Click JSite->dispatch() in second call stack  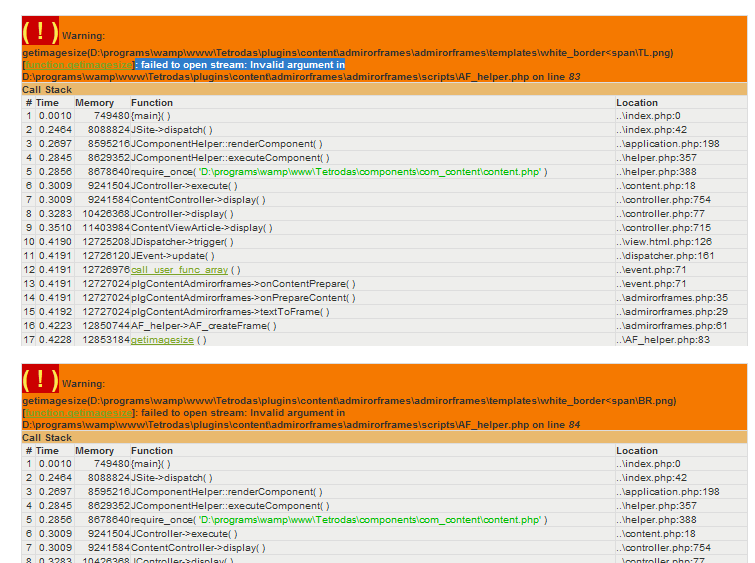171,478
